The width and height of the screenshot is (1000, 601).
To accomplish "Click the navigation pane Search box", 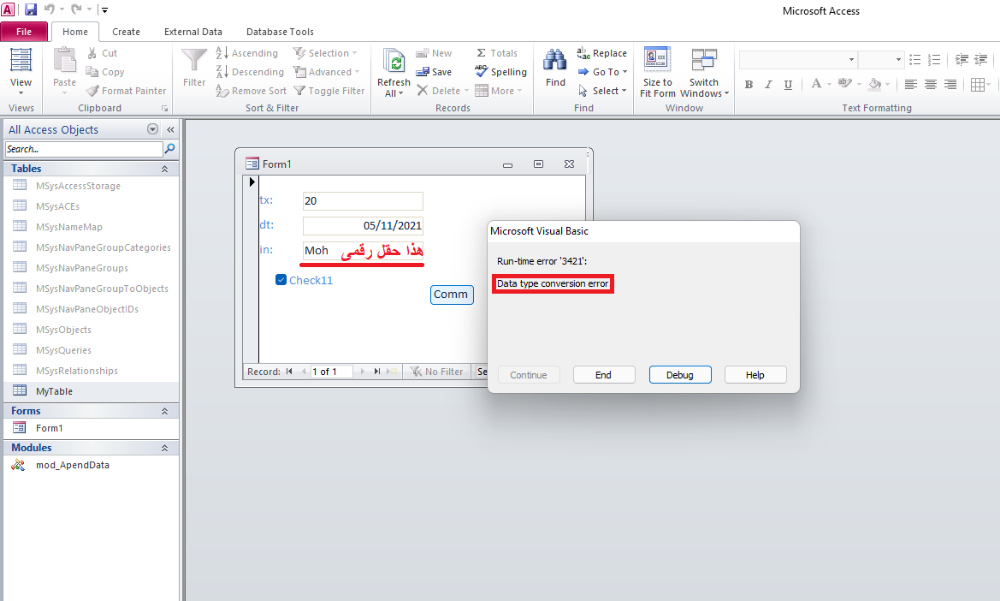I will pyautogui.click(x=84, y=149).
